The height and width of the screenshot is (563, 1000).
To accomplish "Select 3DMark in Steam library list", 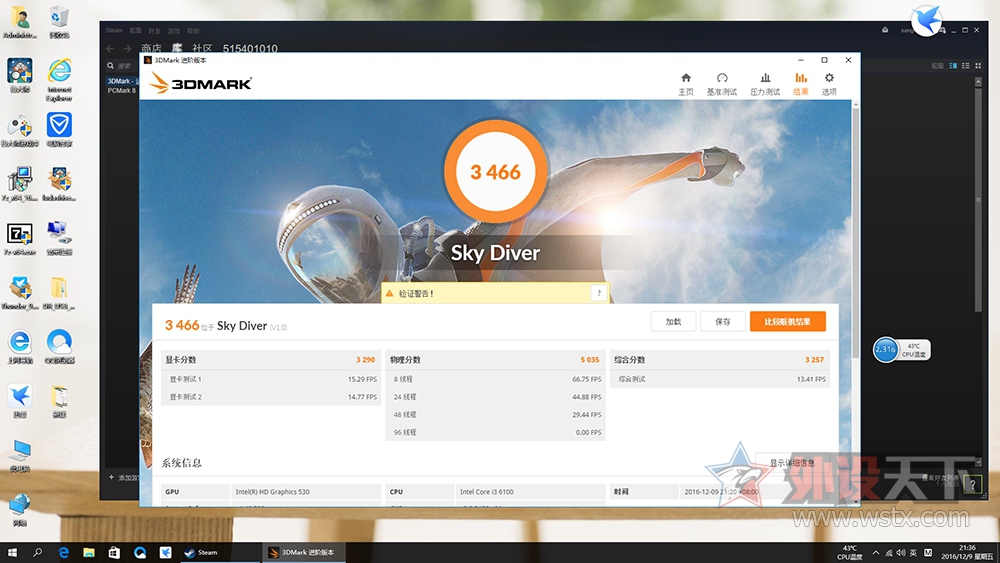I will point(122,81).
